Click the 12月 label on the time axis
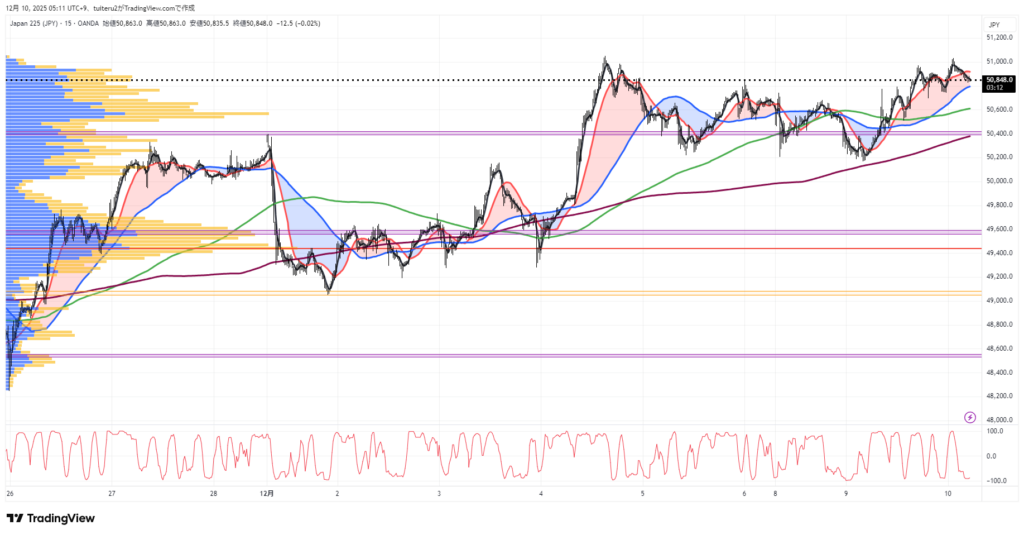The image size is (1024, 535). [265, 494]
